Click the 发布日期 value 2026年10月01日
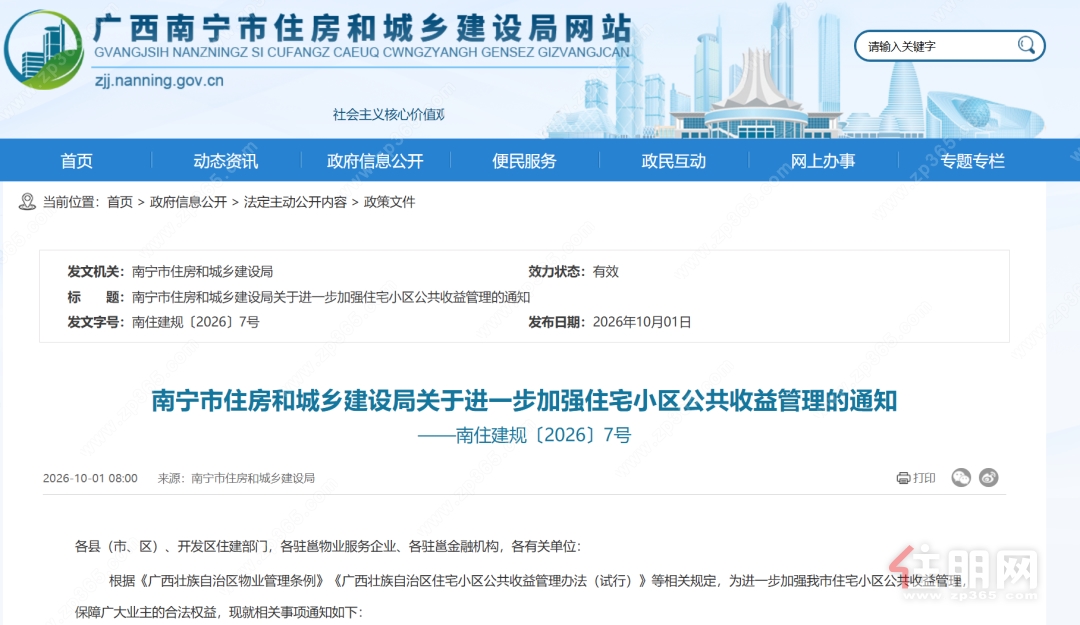Viewport: 1080px width, 625px height. tap(642, 322)
